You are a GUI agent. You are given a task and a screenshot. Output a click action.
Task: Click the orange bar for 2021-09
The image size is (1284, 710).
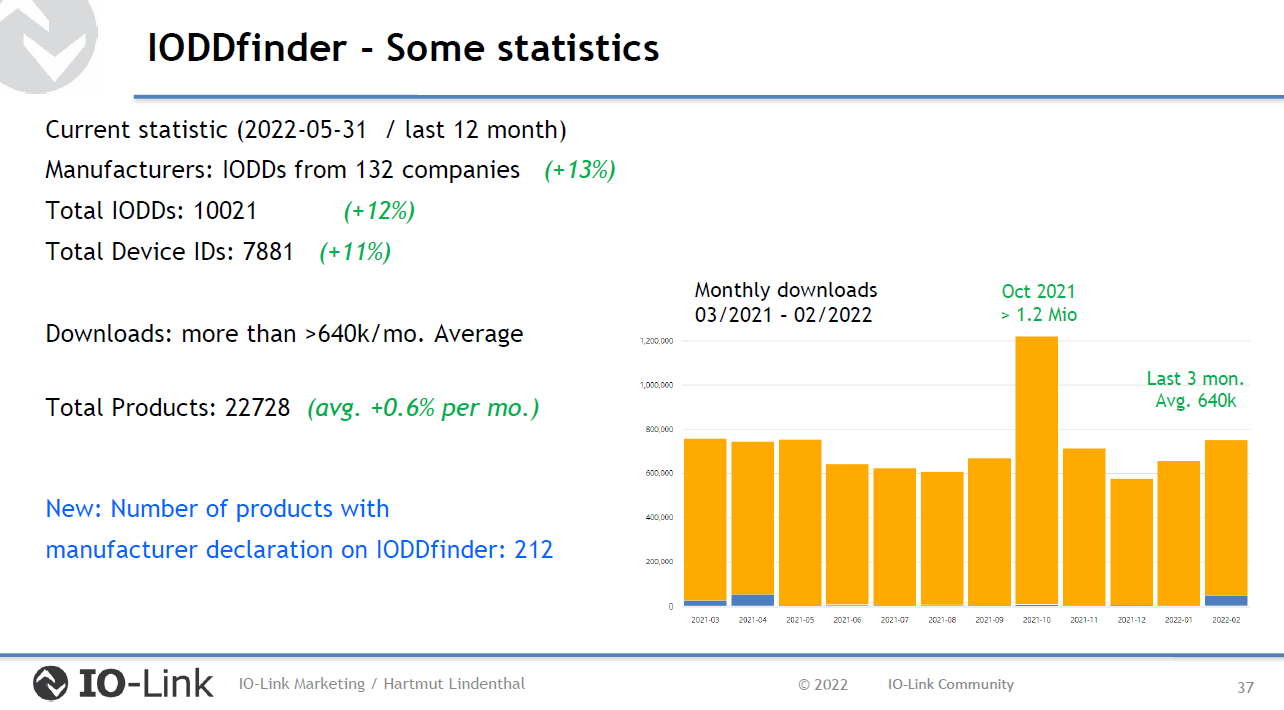tap(990, 532)
